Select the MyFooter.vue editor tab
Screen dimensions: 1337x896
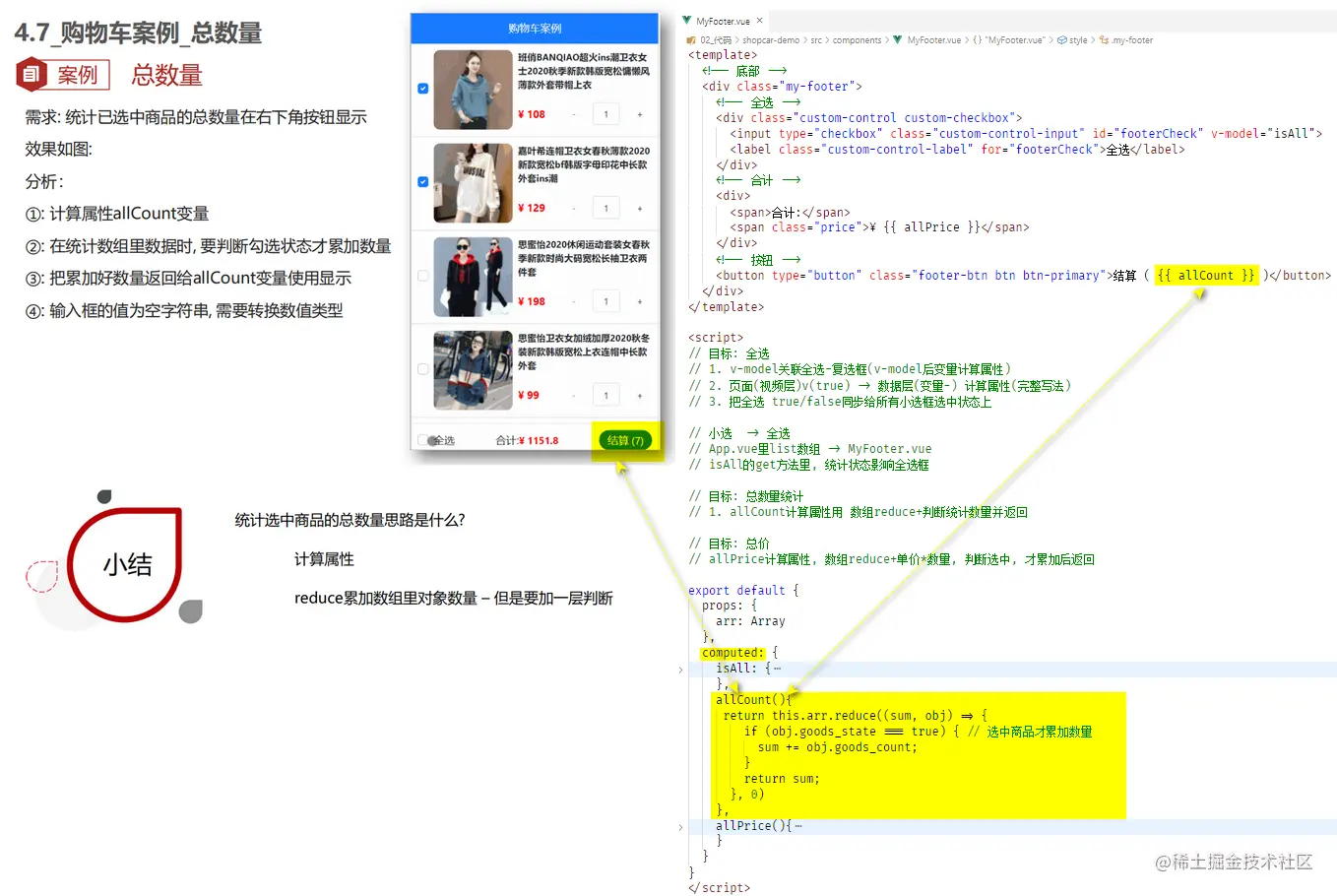click(723, 21)
